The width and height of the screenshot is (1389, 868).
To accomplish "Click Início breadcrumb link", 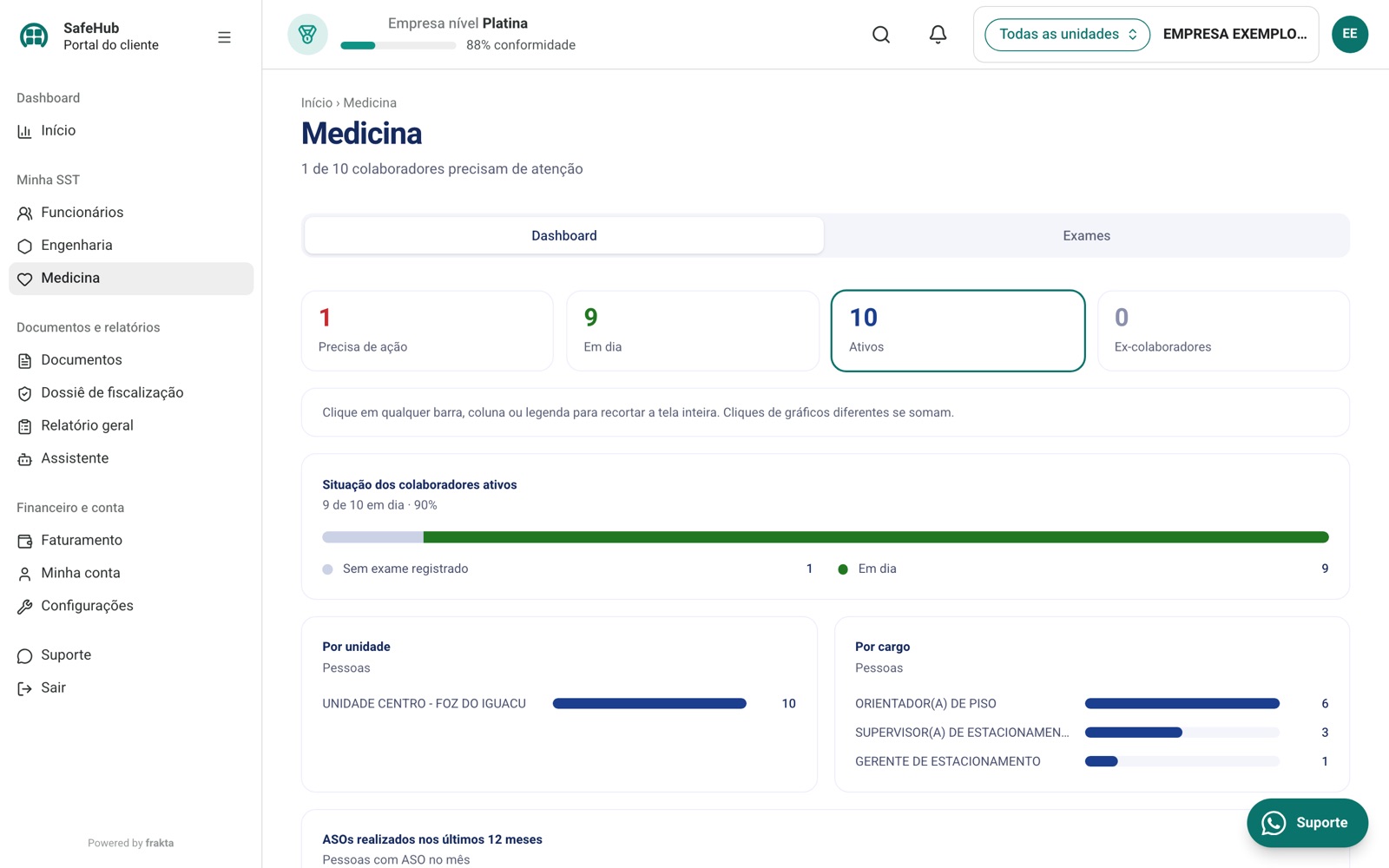I will point(317,103).
